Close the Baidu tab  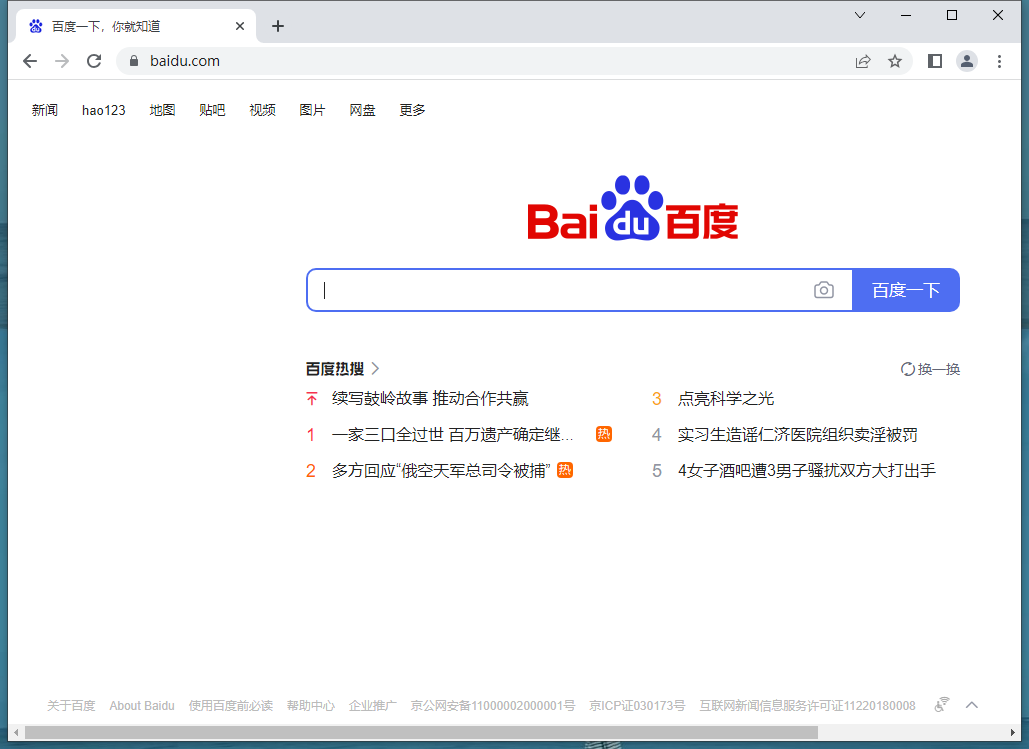240,26
